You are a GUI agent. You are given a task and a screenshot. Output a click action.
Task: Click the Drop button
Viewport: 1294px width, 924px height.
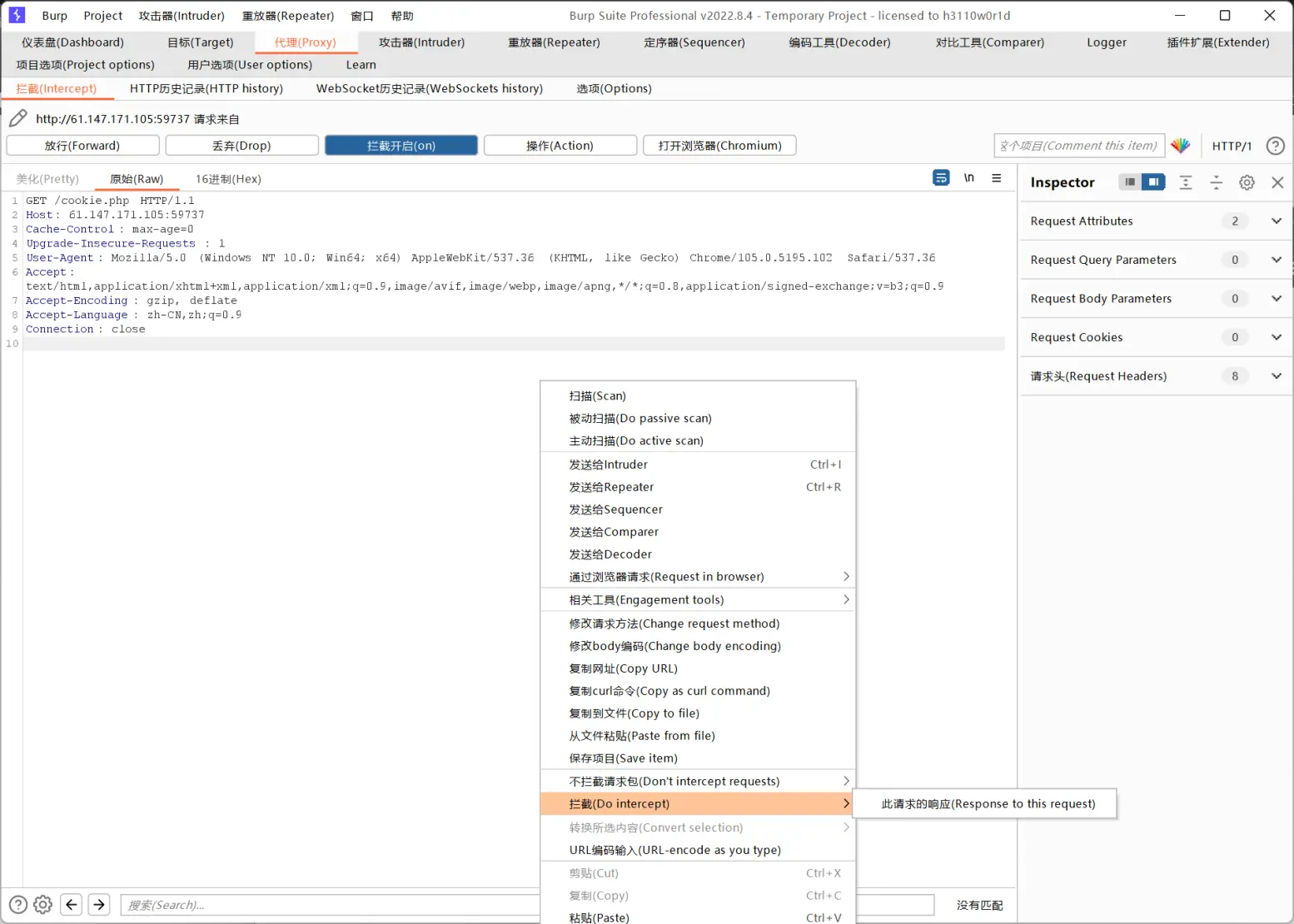click(x=241, y=146)
